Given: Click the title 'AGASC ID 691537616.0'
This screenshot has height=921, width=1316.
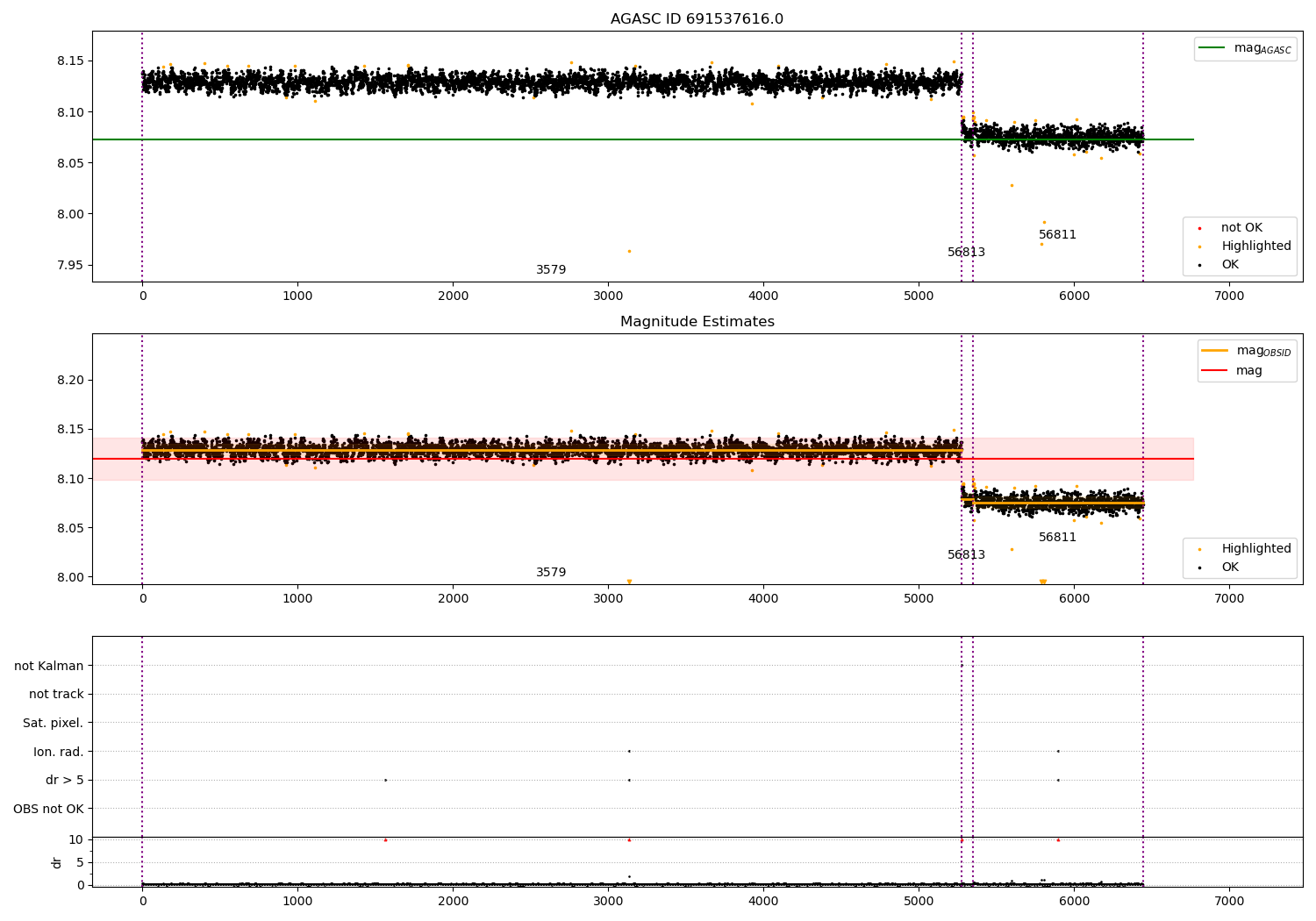Looking at the screenshot, I should point(697,19).
